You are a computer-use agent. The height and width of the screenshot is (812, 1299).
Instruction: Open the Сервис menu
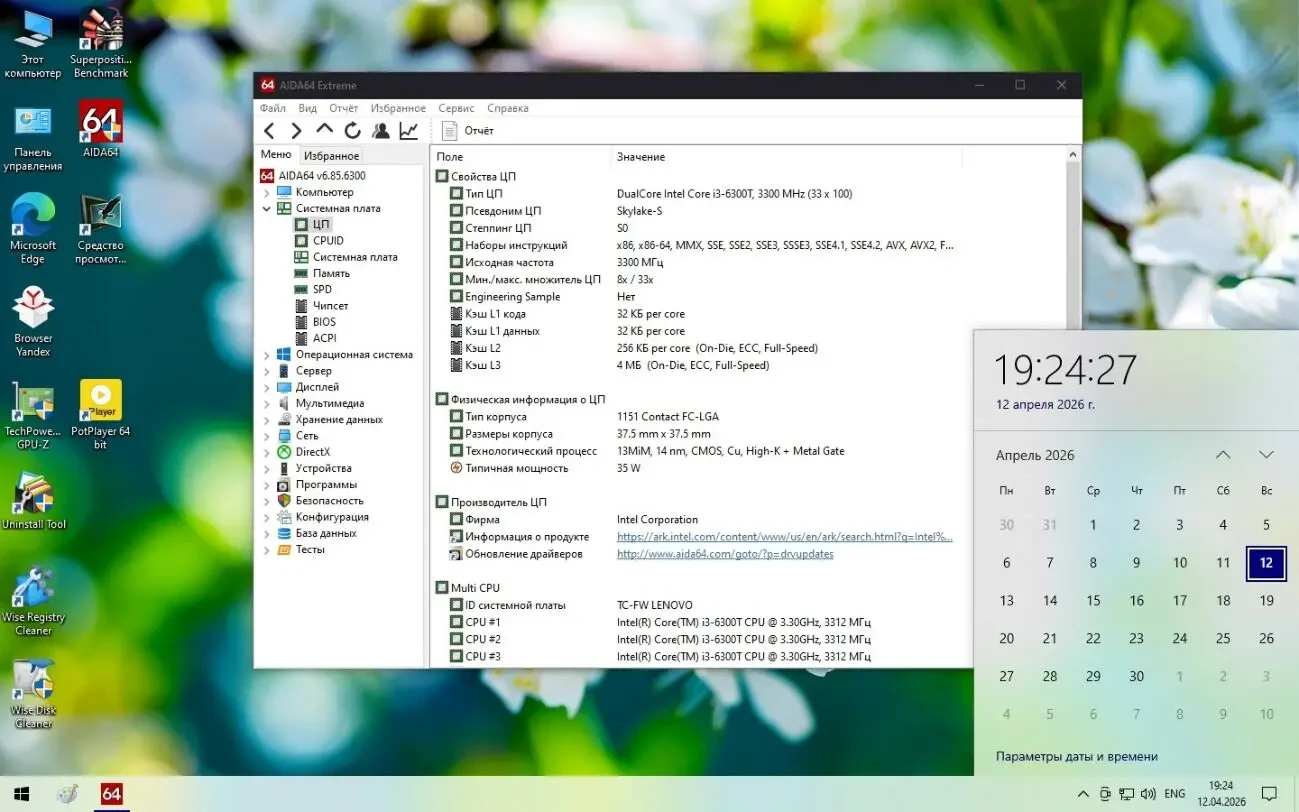point(456,107)
